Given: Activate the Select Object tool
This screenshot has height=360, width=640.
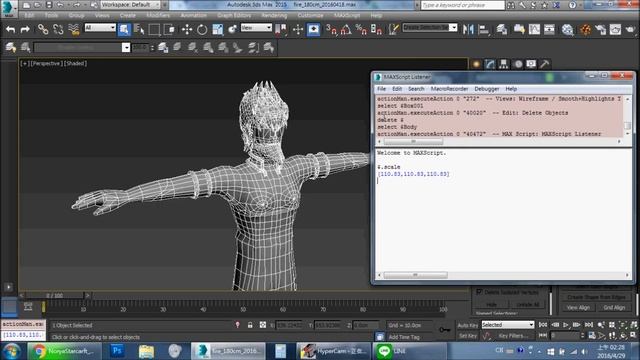Looking at the screenshot, I should (x=124, y=29).
